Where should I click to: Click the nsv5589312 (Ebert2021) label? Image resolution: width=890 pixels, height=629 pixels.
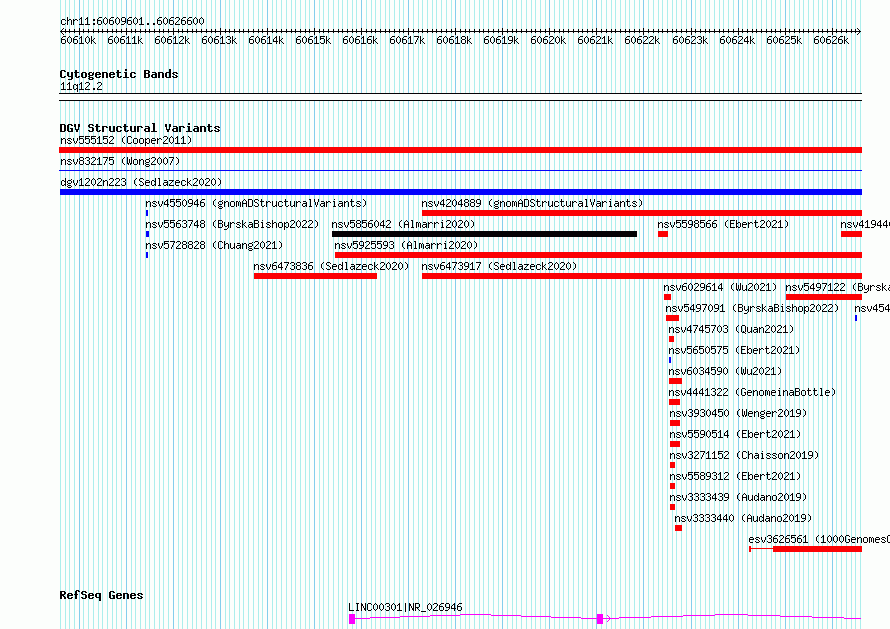(x=735, y=476)
